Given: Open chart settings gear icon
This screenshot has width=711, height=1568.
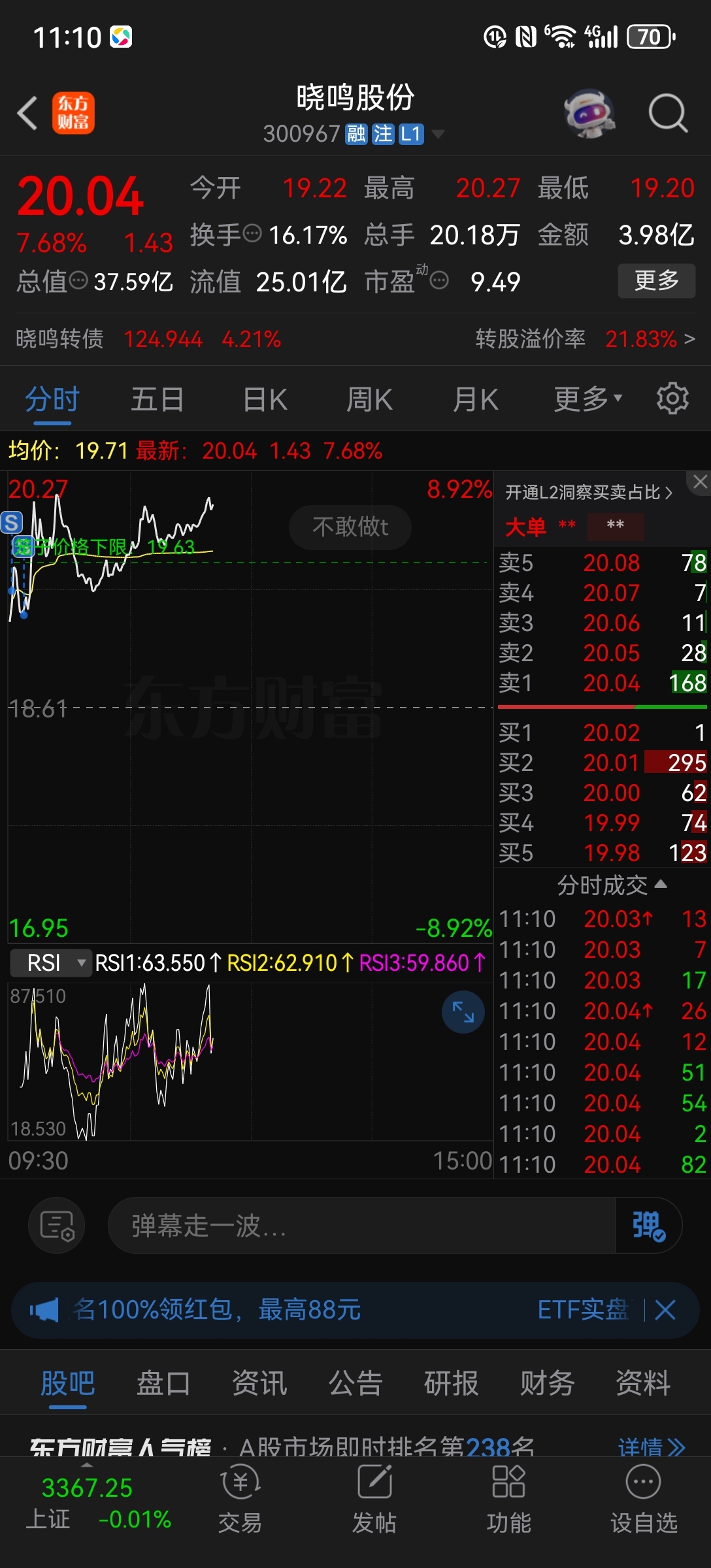Looking at the screenshot, I should (x=672, y=399).
